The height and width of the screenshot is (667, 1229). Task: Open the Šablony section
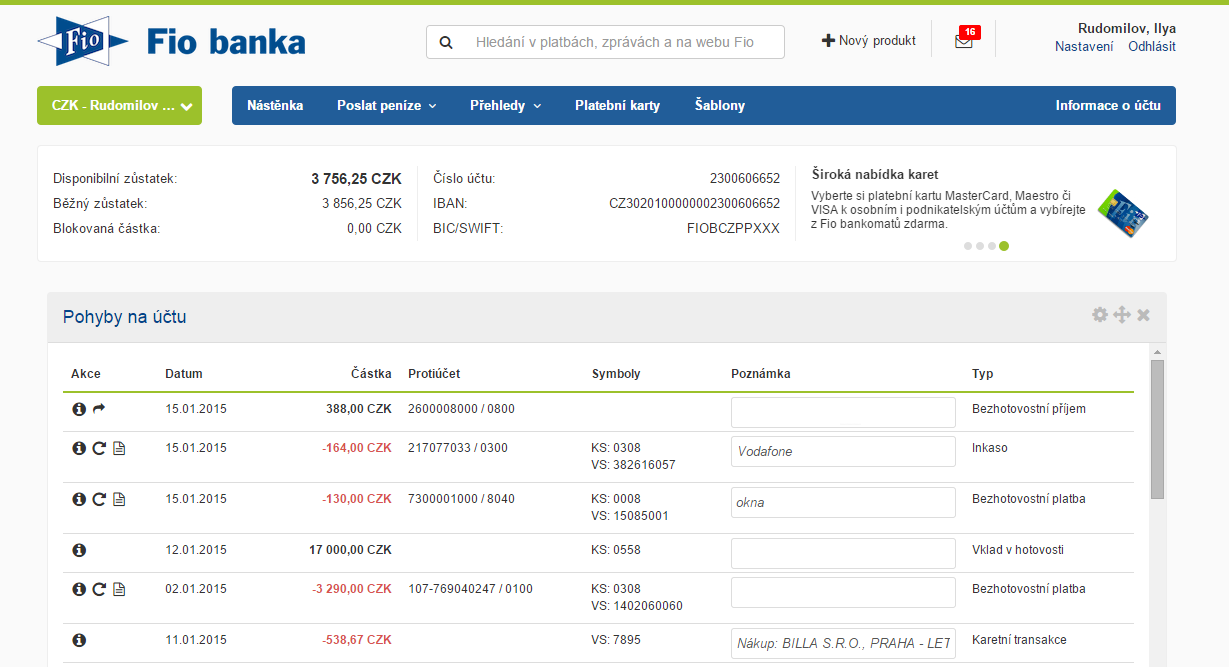pyautogui.click(x=720, y=105)
